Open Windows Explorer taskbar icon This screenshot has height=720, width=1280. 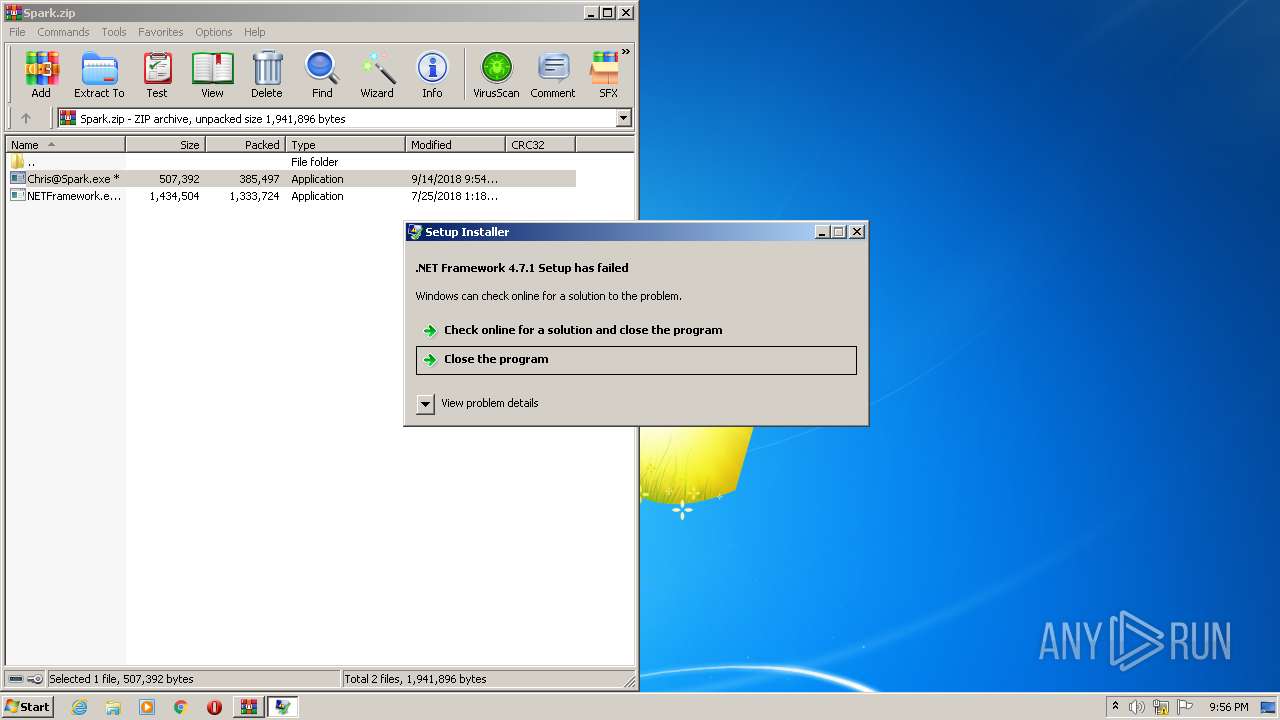click(113, 707)
